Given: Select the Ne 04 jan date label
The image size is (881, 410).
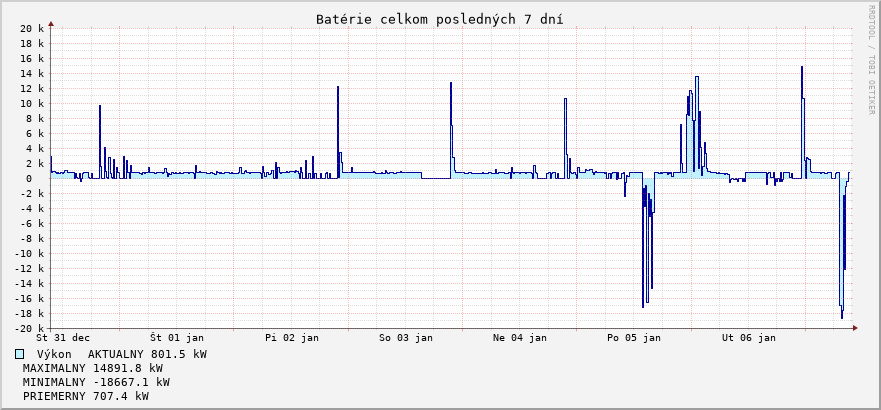Looking at the screenshot, I should click(520, 338).
